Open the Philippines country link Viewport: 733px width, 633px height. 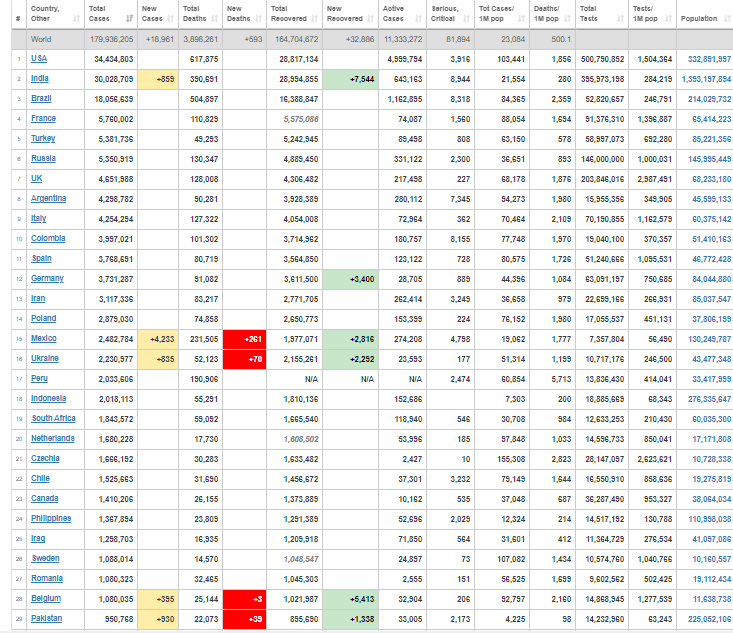tap(51, 518)
